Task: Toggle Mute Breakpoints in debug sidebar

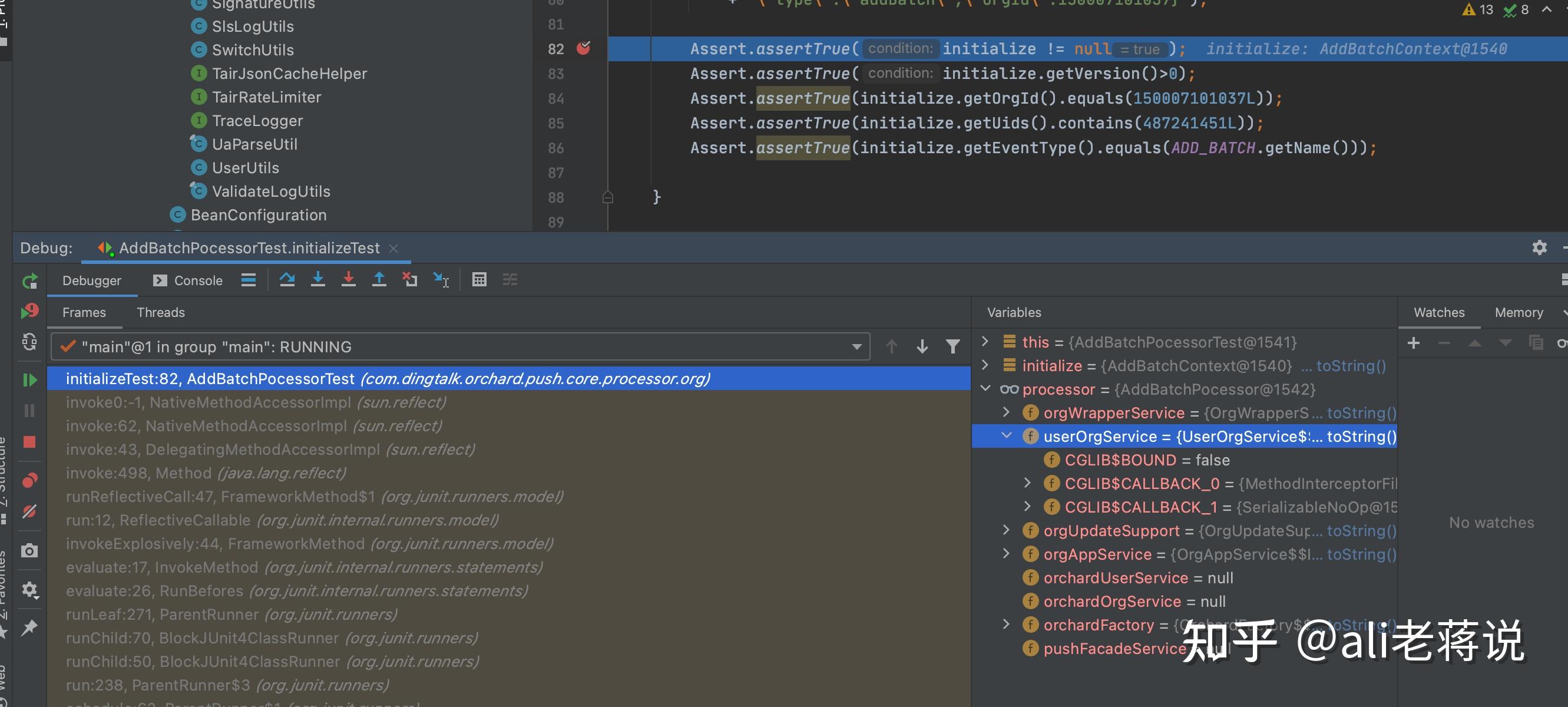Action: (x=29, y=511)
